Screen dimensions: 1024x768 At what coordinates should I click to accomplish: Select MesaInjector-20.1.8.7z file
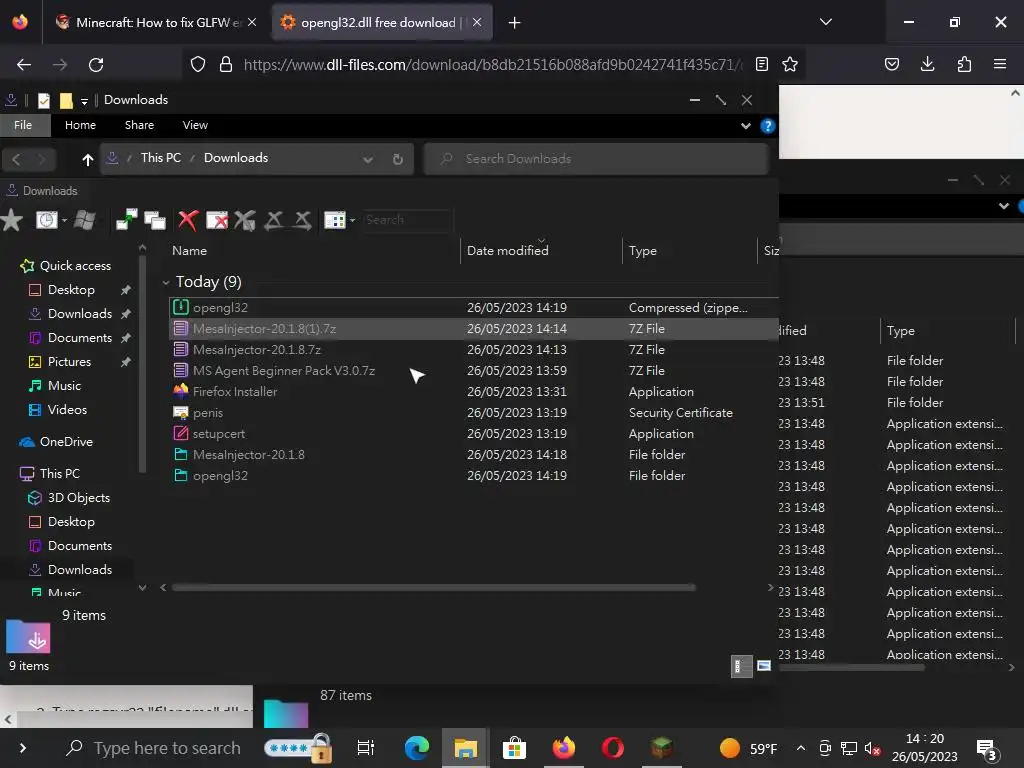473,349
